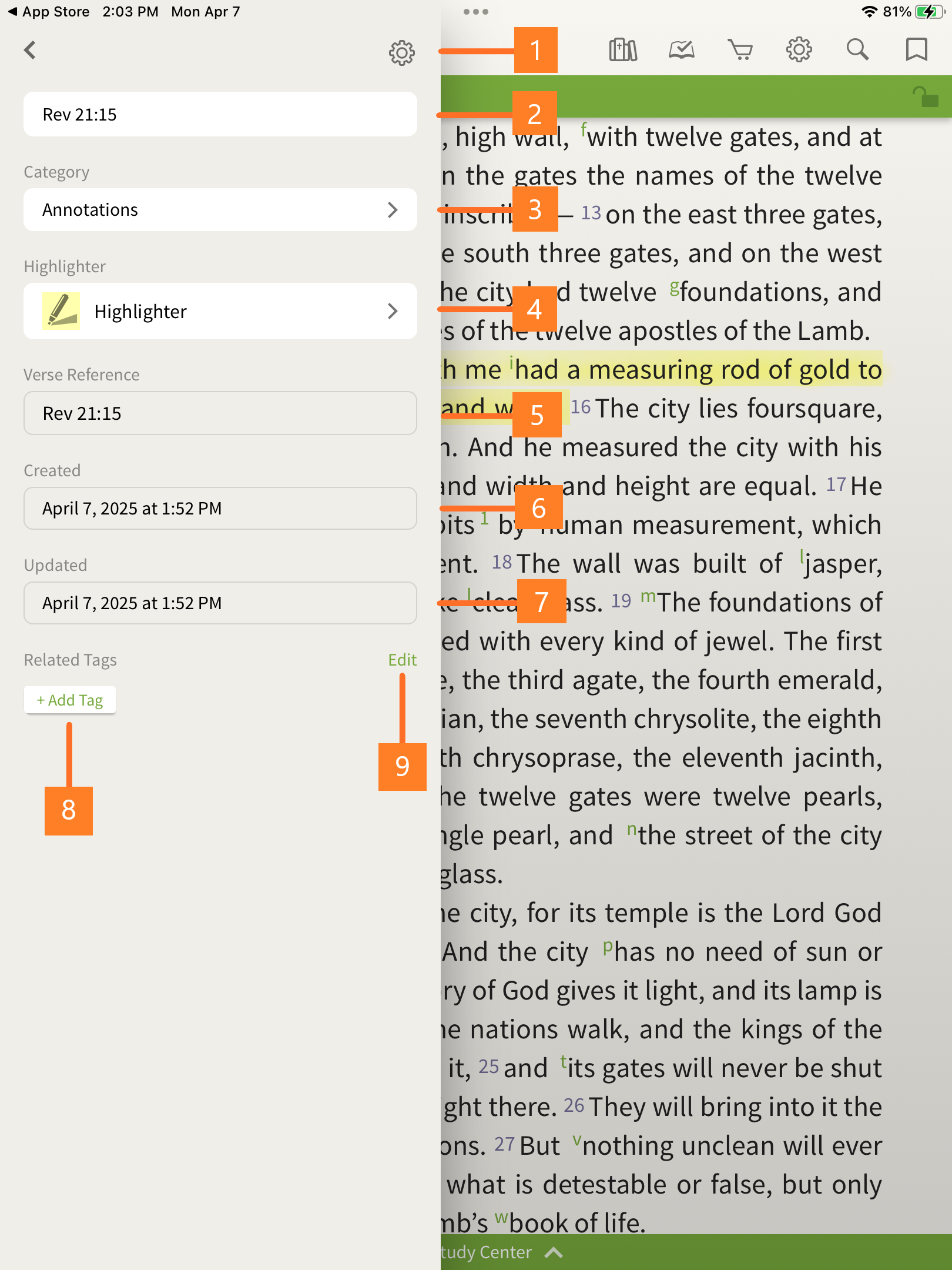Tap cross-reference g before 'foundations'
The image size is (952, 1270).
[675, 286]
